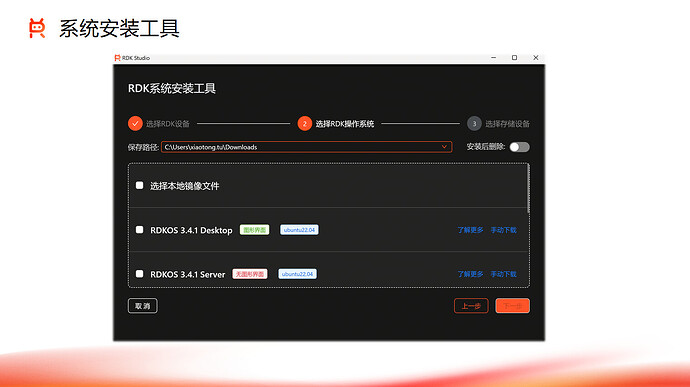Check the RDKOS 3.4.1 Desktop checkbox
The height and width of the screenshot is (387, 690).
coord(139,230)
